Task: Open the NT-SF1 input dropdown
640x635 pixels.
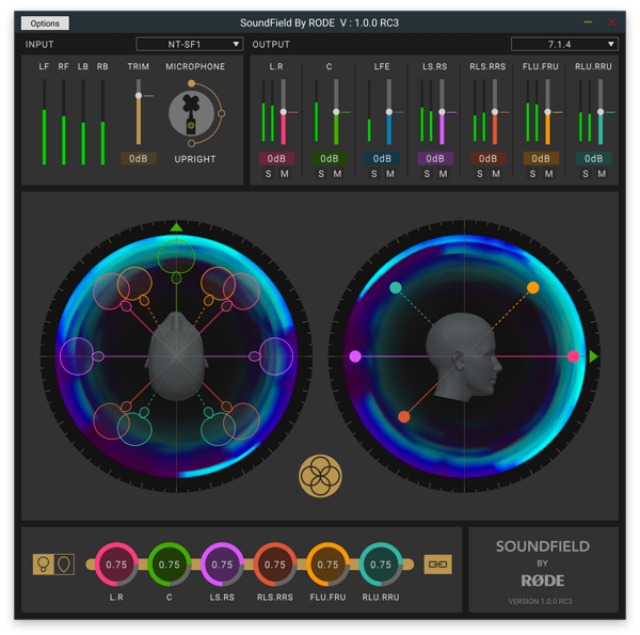Action: coord(189,44)
